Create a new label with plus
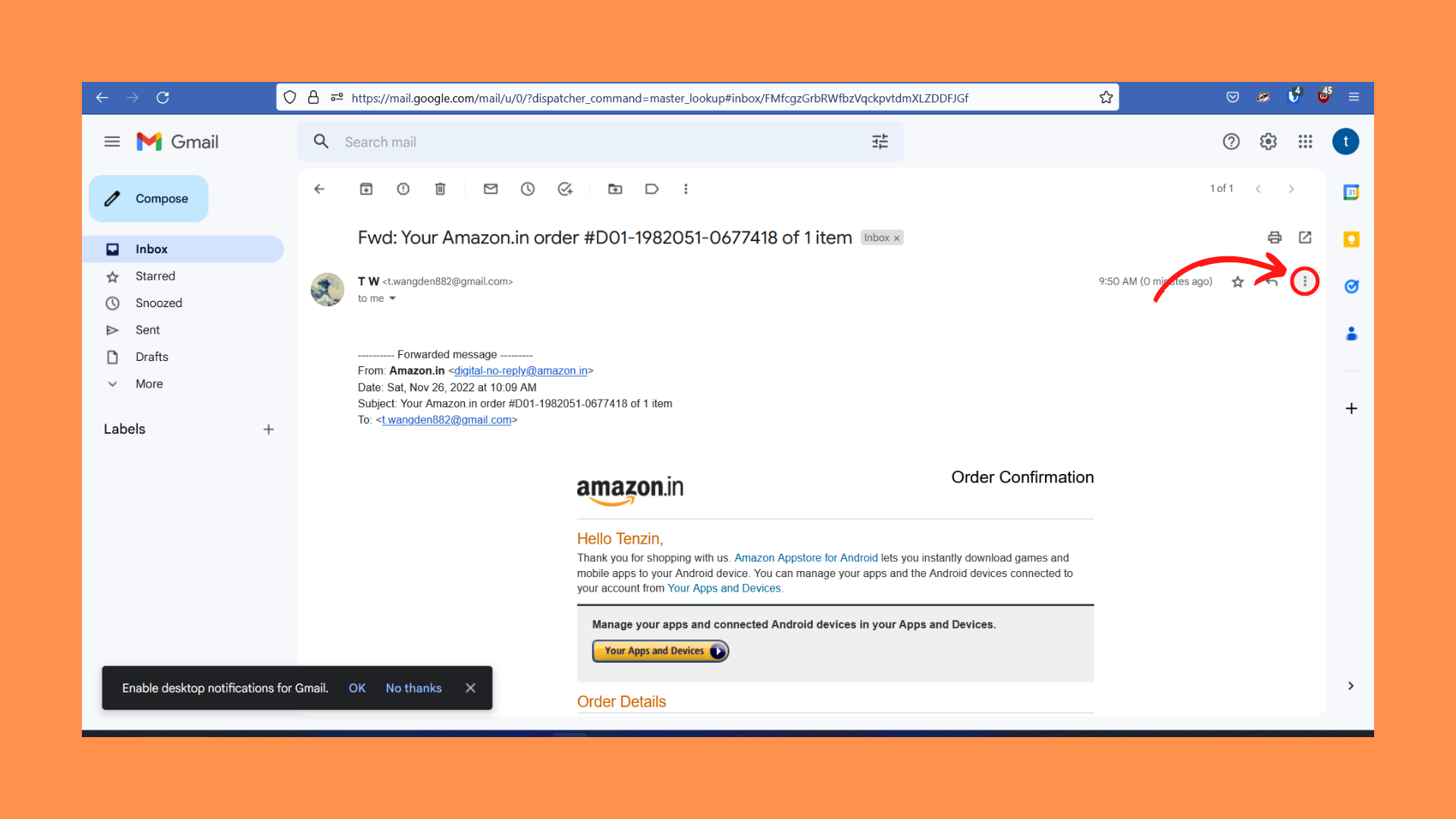1456x819 pixels. [x=268, y=429]
